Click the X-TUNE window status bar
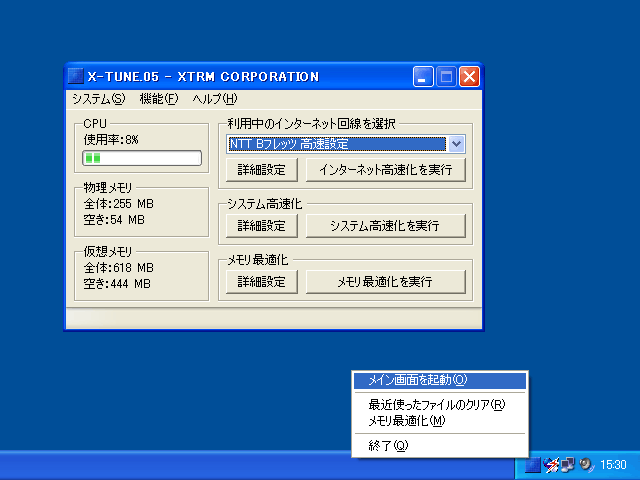Viewport: 640px width, 480px height. tap(273, 318)
